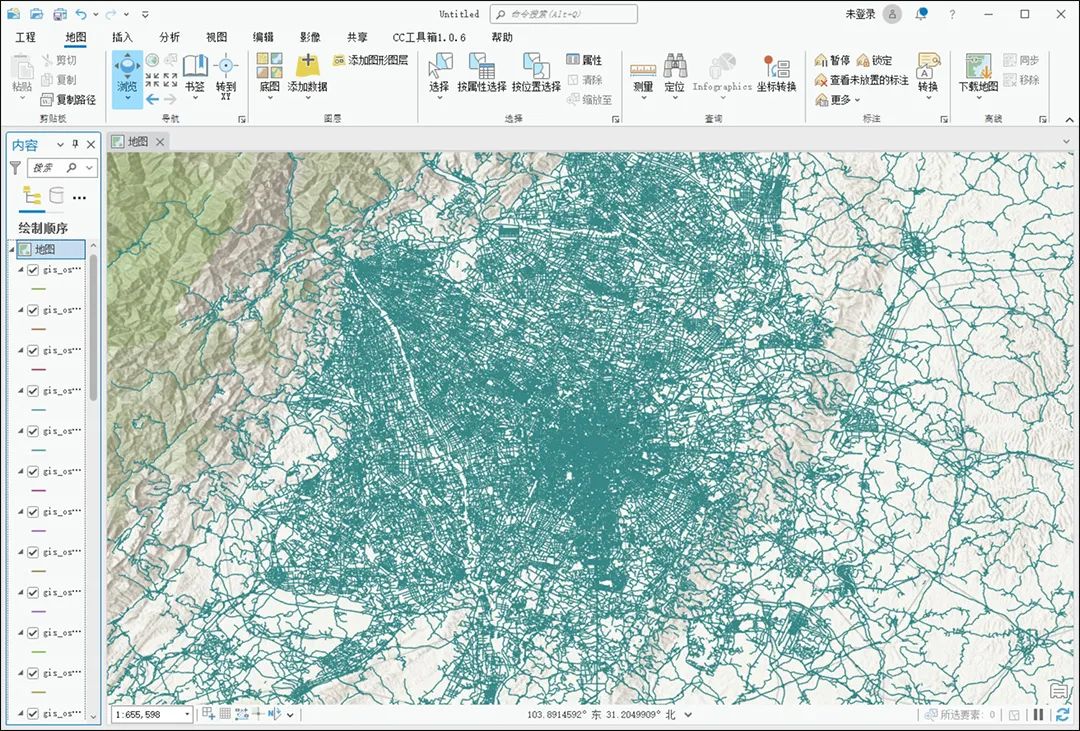Open the CC工具箱1.0.6 tab
1080x731 pixels.
point(429,37)
